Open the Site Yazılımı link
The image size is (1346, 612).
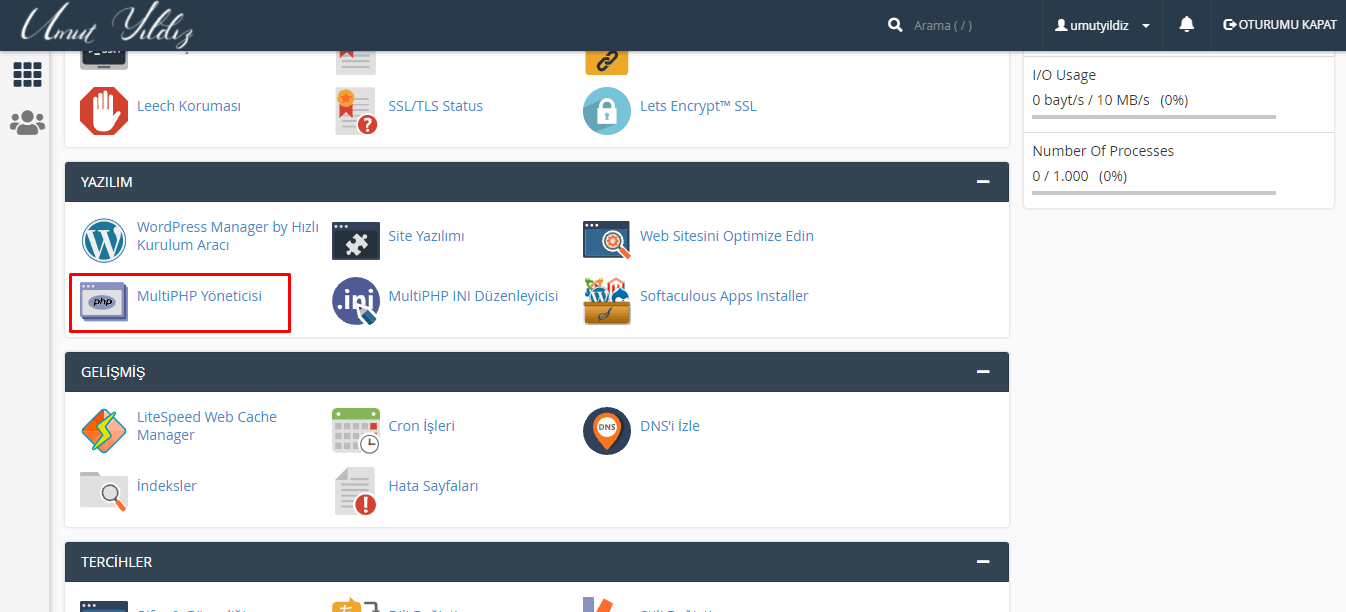(x=426, y=236)
